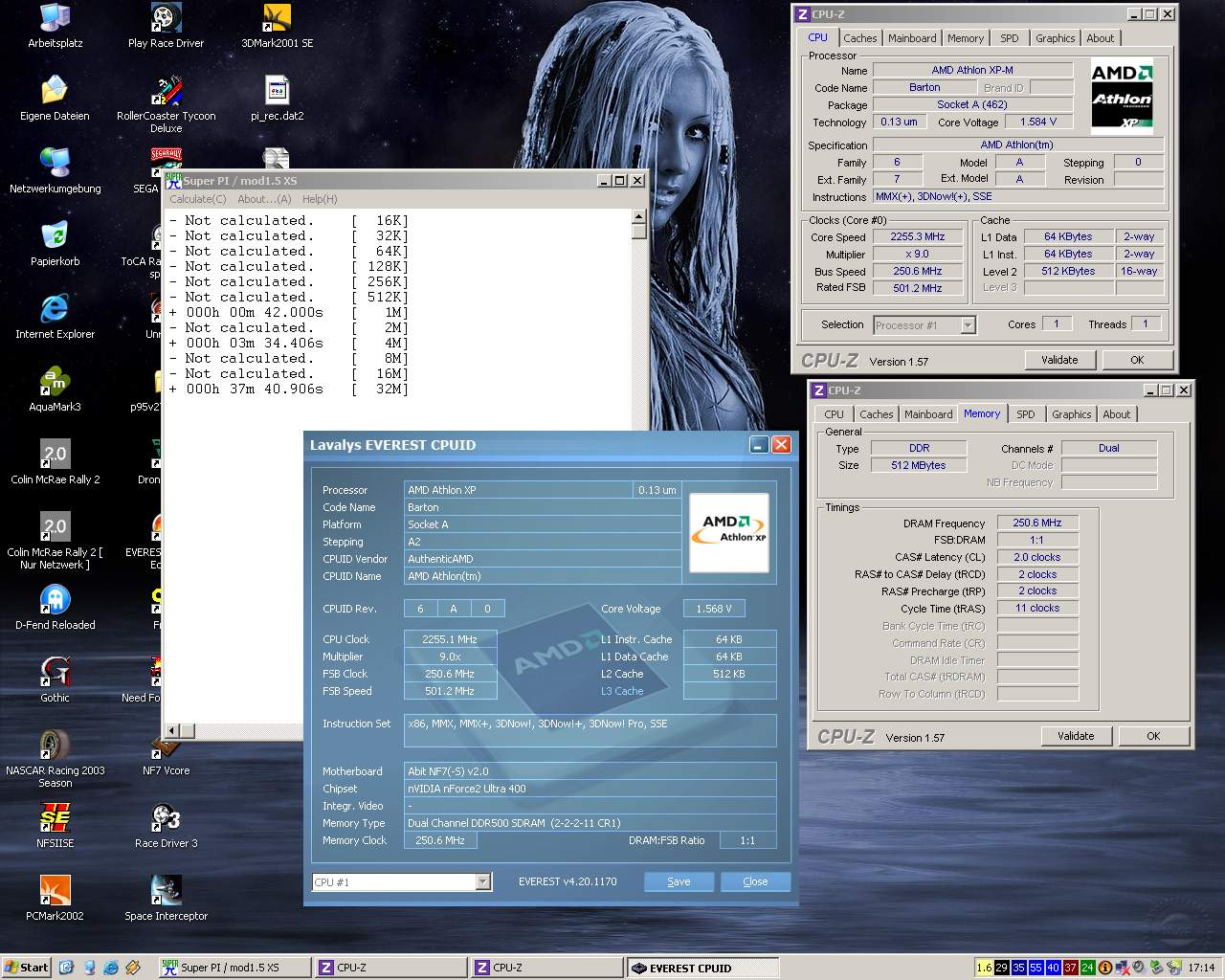Click Validate in lower CPU-Z Memory window
Image resolution: width=1225 pixels, height=980 pixels.
pos(1076,736)
